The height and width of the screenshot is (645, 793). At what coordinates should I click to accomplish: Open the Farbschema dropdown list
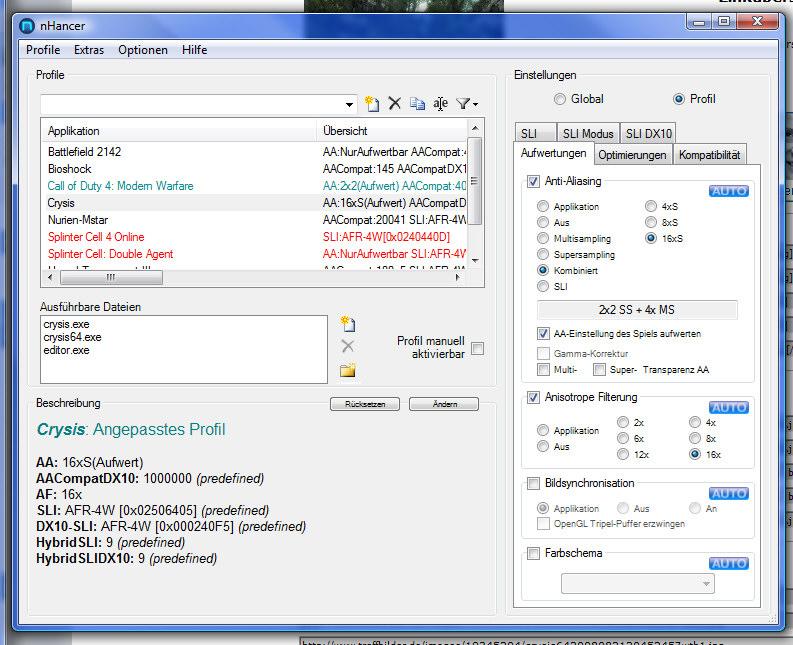point(637,584)
